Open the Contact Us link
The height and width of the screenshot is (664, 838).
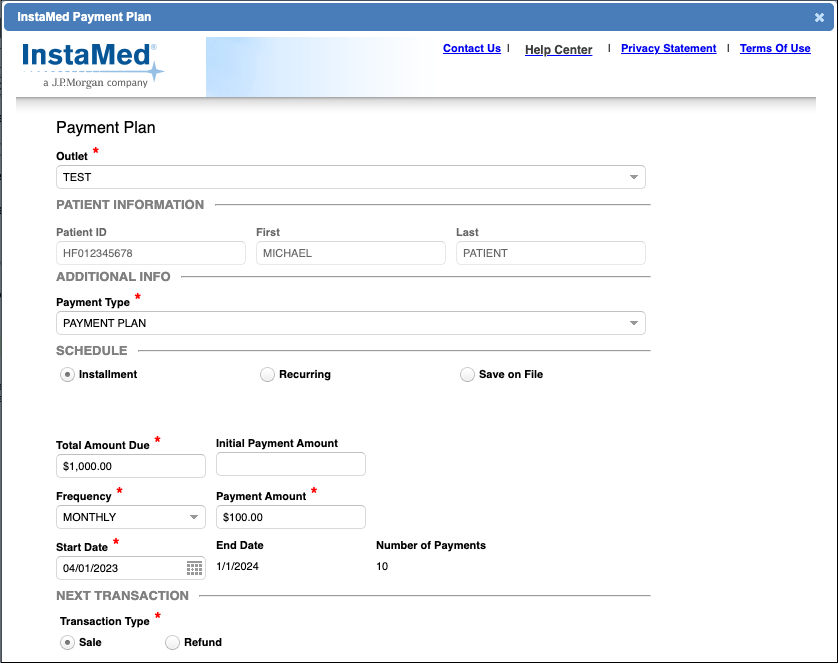[x=472, y=49]
